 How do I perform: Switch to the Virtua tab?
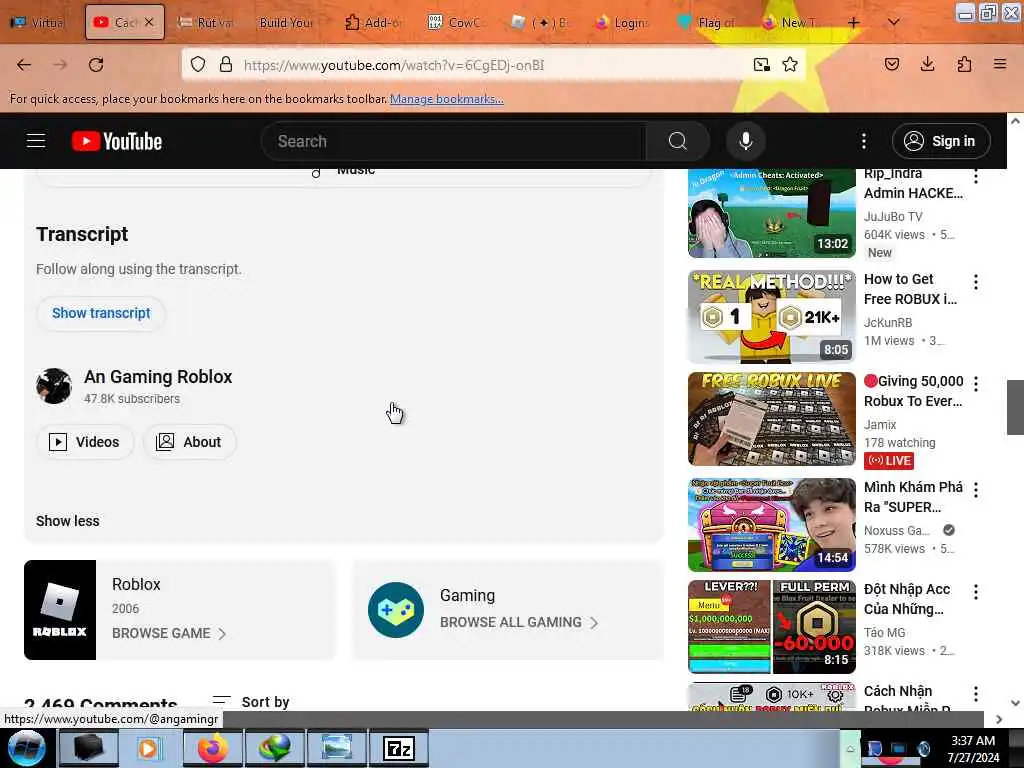point(38,23)
